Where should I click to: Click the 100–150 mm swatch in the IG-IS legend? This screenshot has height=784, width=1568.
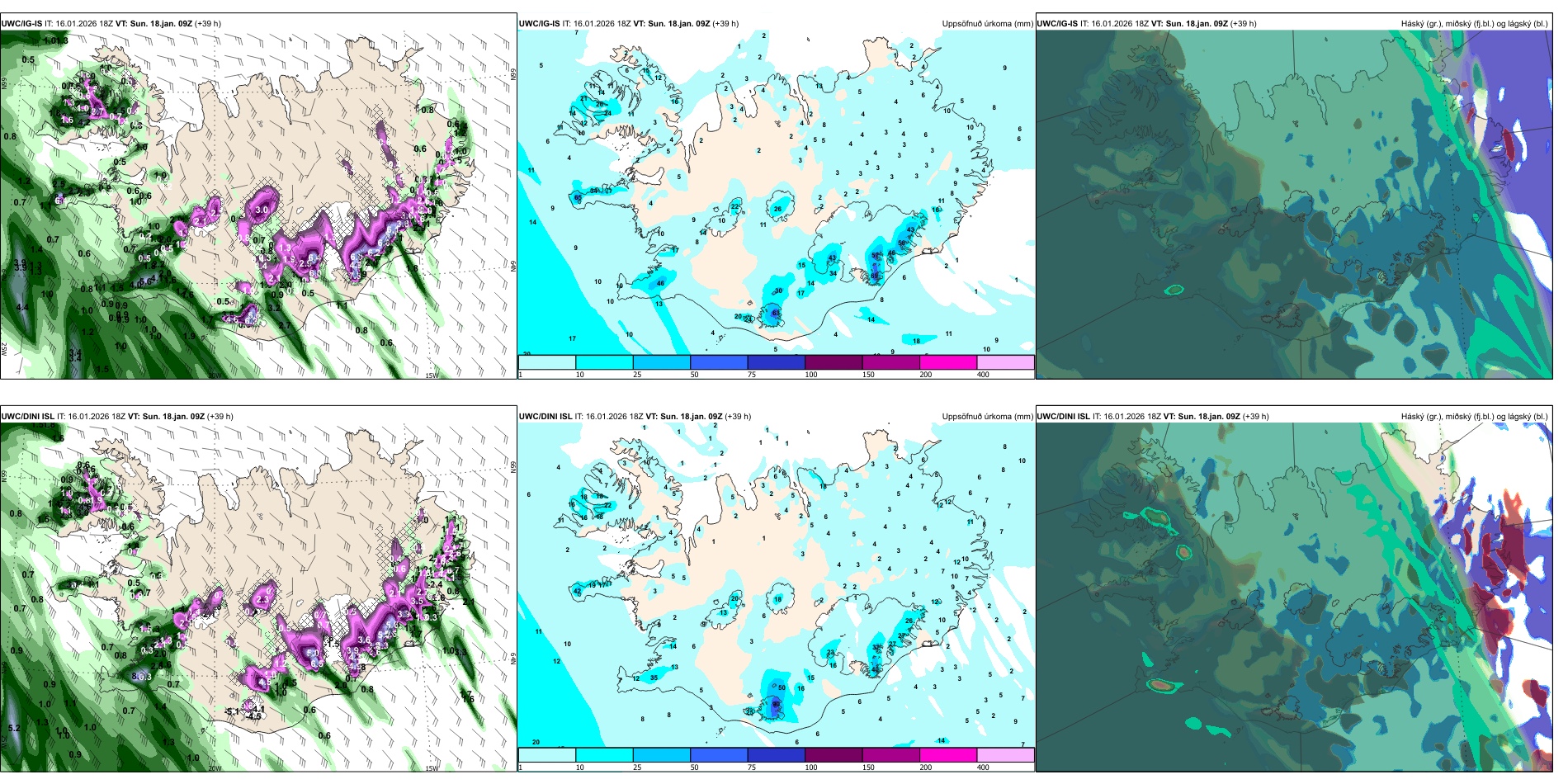pos(834,362)
